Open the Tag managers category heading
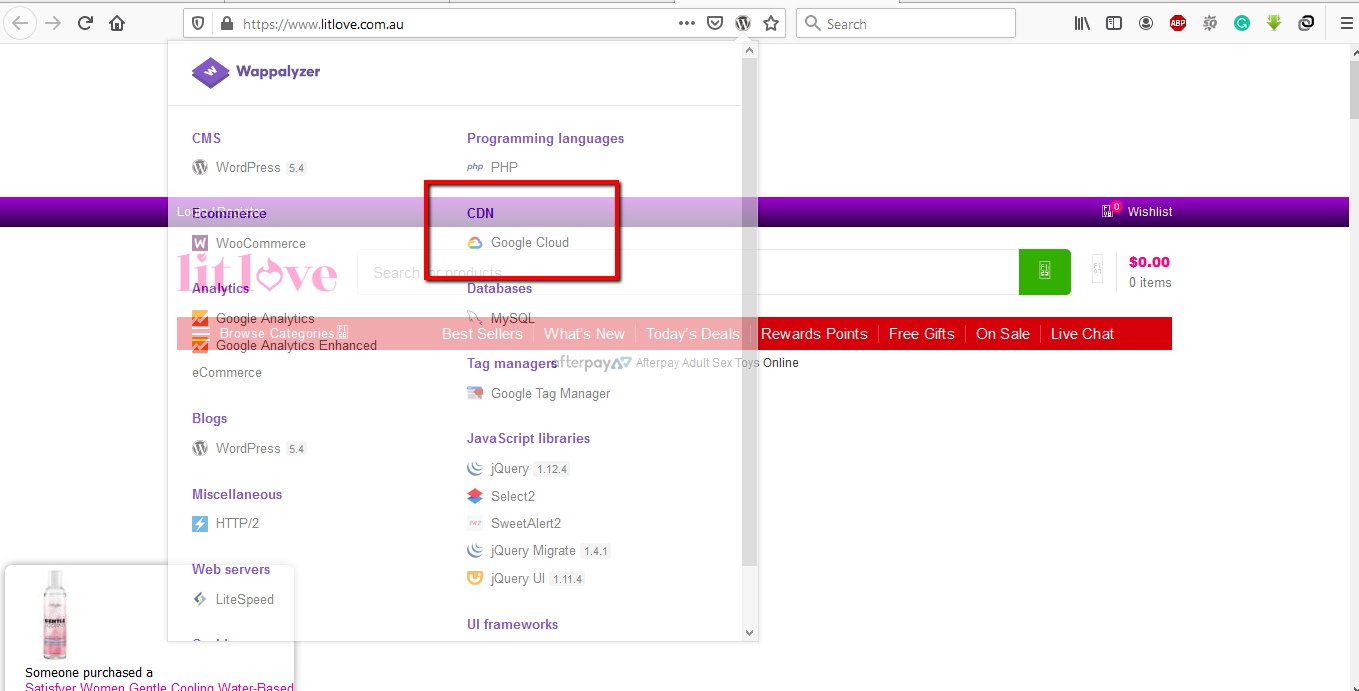1359x691 pixels. click(512, 363)
